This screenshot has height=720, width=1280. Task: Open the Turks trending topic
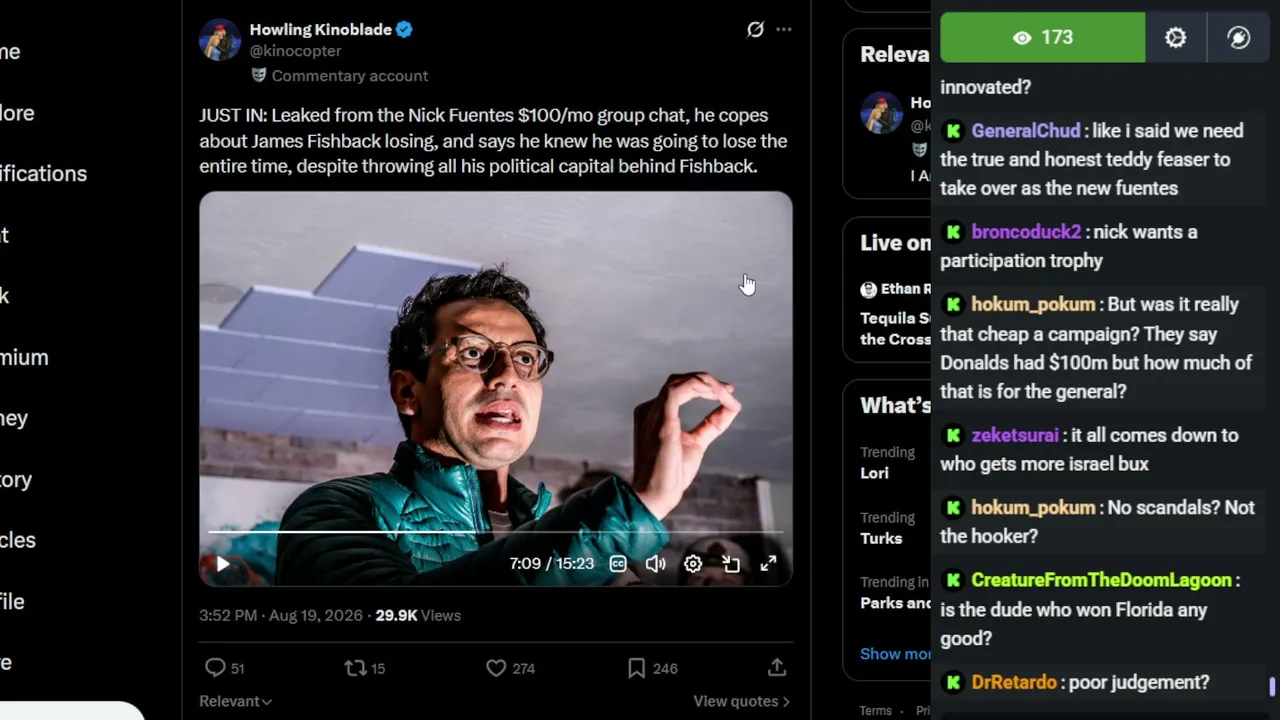click(881, 538)
